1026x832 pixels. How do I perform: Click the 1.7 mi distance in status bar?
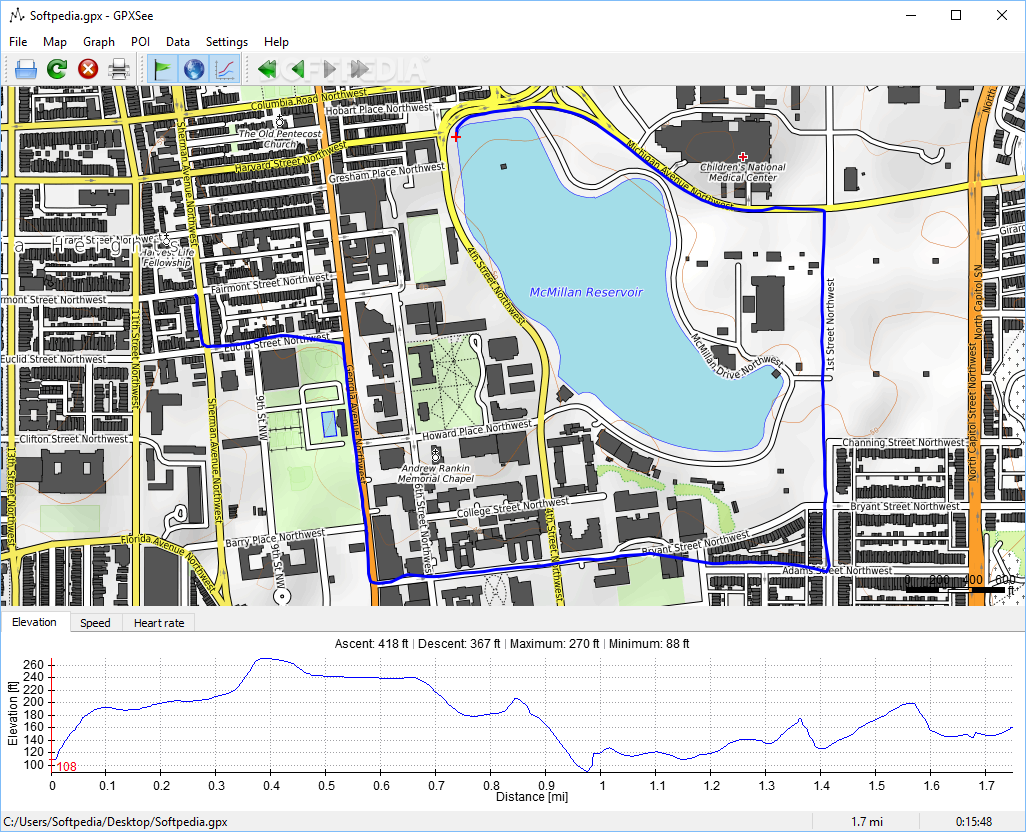coord(866,822)
